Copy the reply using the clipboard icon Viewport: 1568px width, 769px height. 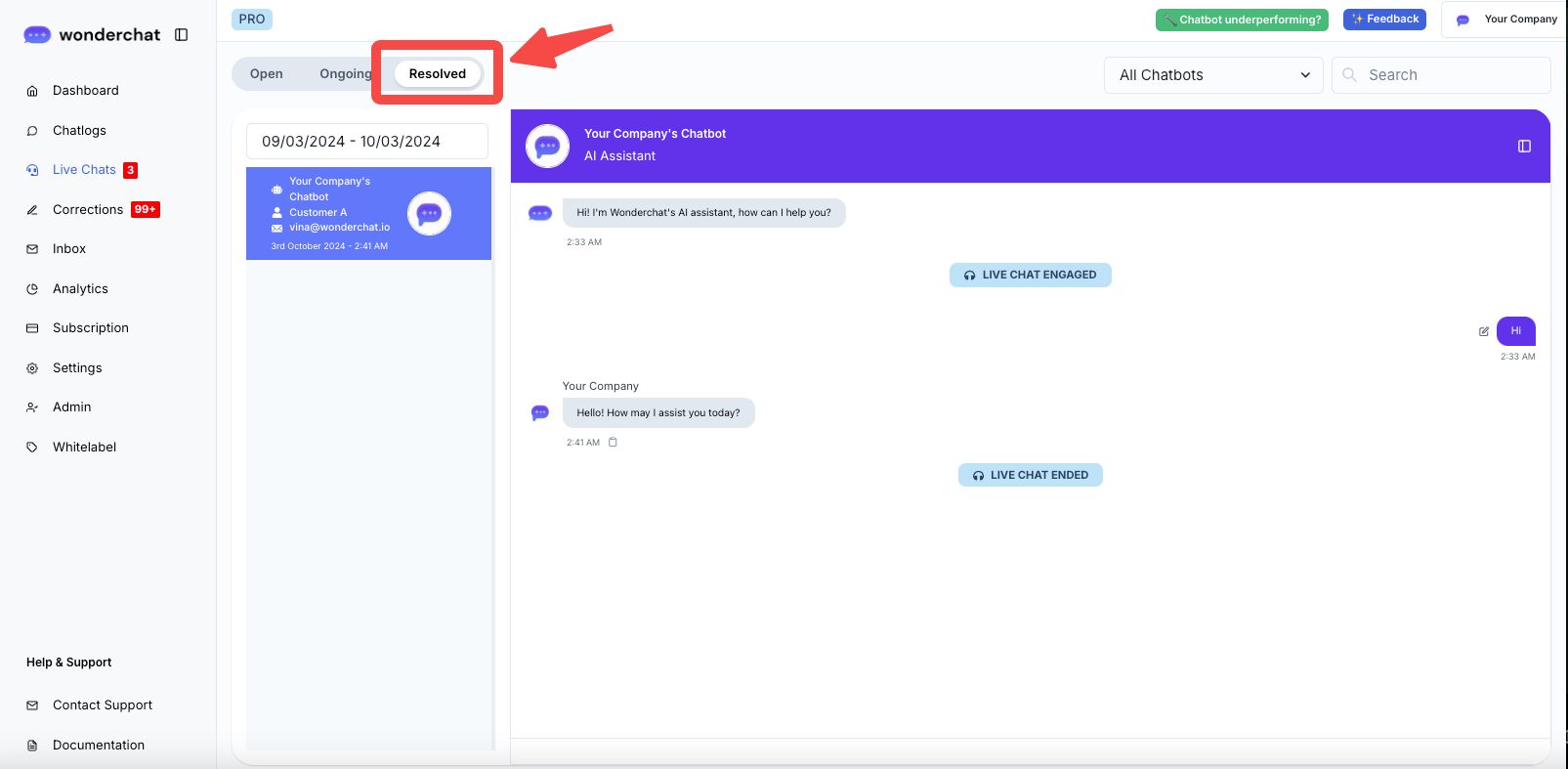[x=614, y=443]
